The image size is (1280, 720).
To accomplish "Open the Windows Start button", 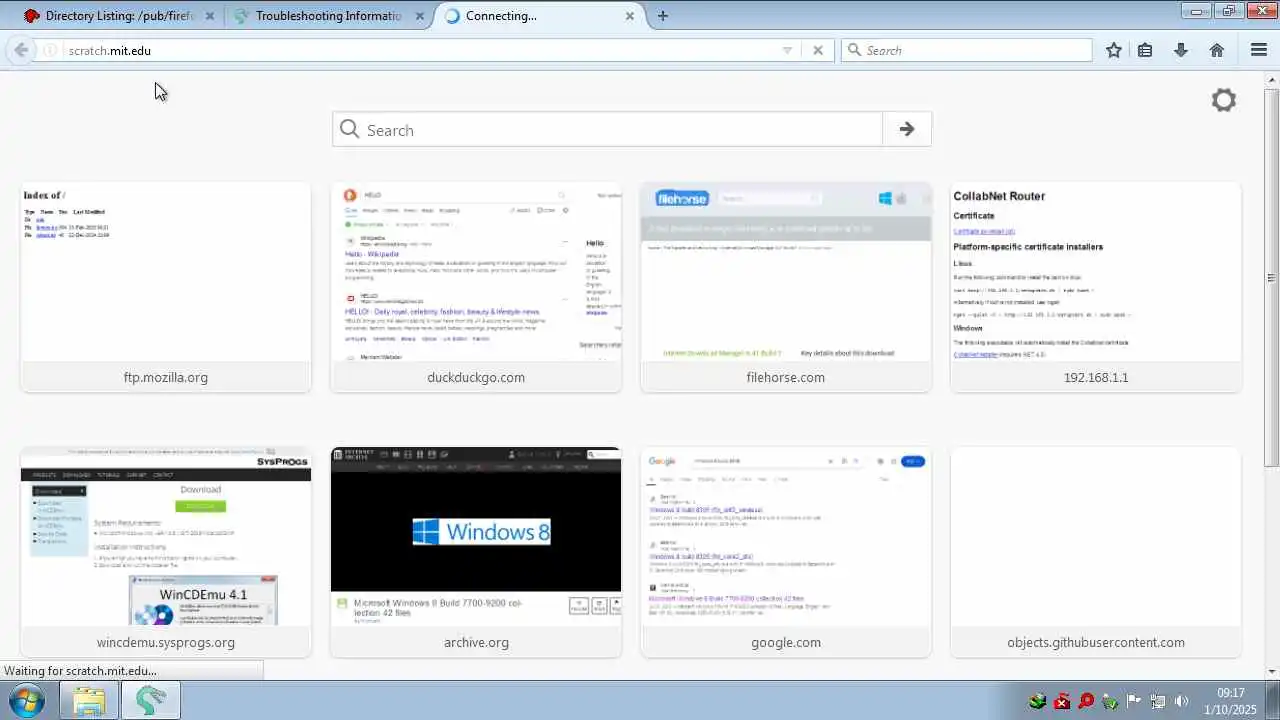I will [25, 701].
